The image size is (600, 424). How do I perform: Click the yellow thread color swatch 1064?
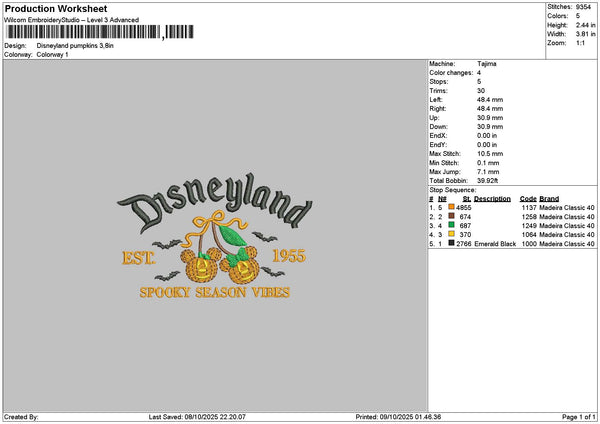[452, 234]
